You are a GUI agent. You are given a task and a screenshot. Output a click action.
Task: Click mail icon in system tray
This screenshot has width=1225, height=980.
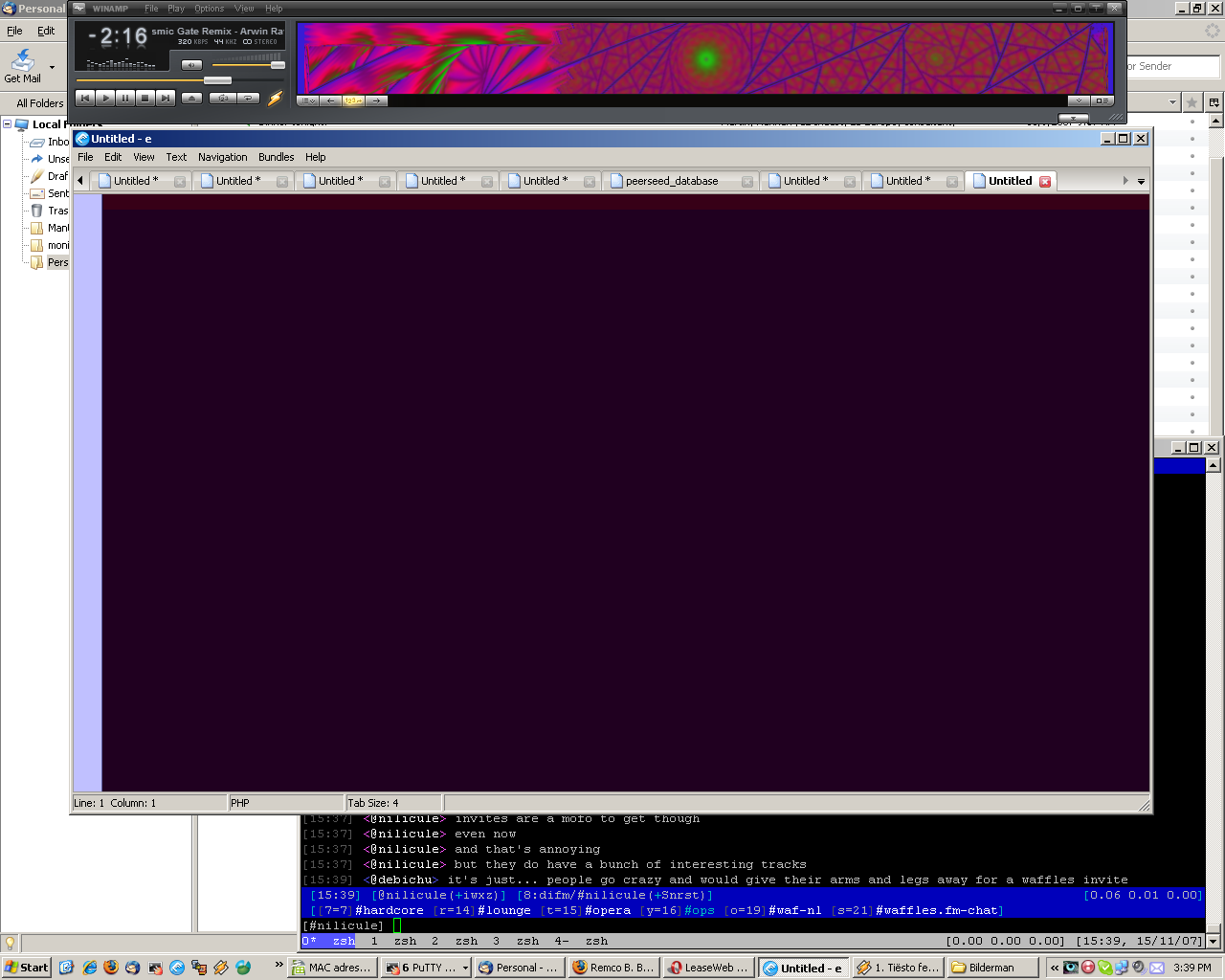(1157, 968)
